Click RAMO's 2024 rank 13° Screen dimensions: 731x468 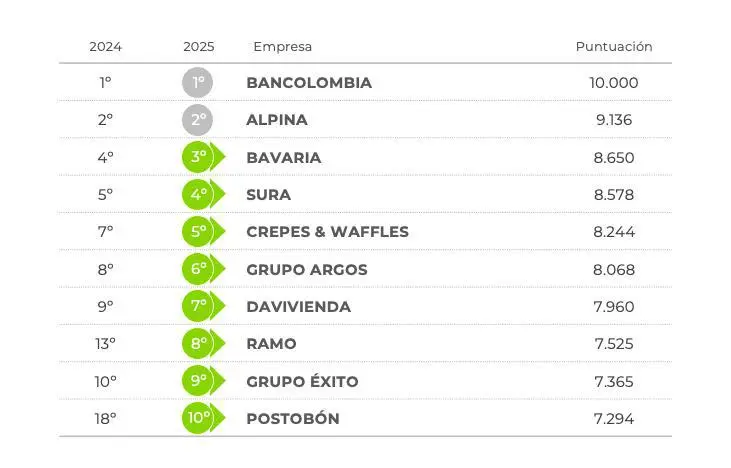(105, 344)
